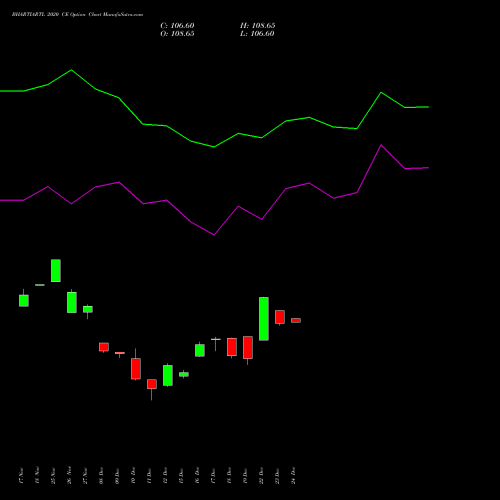The width and height of the screenshot is (500, 500).
Task: Select the 27 Nov date label
Action: tap(85, 475)
